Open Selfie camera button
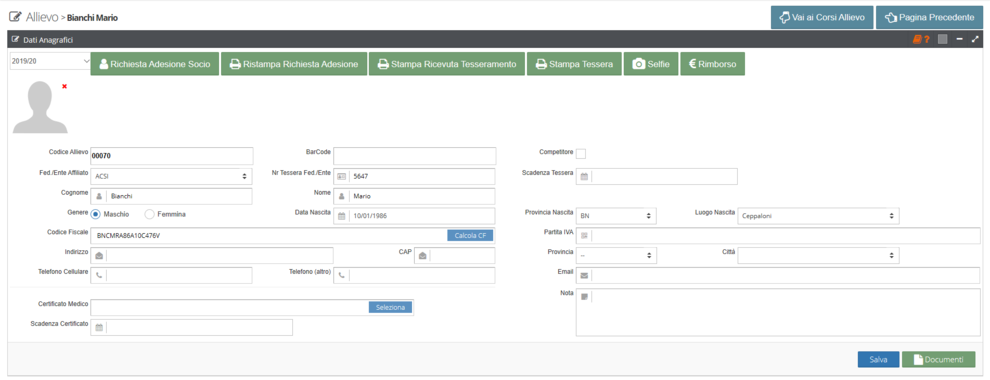 click(651, 64)
